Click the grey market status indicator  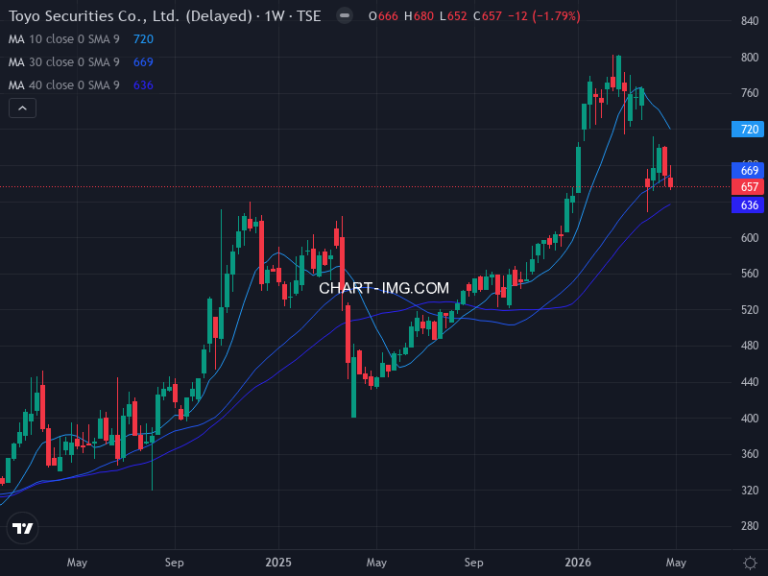[x=344, y=16]
